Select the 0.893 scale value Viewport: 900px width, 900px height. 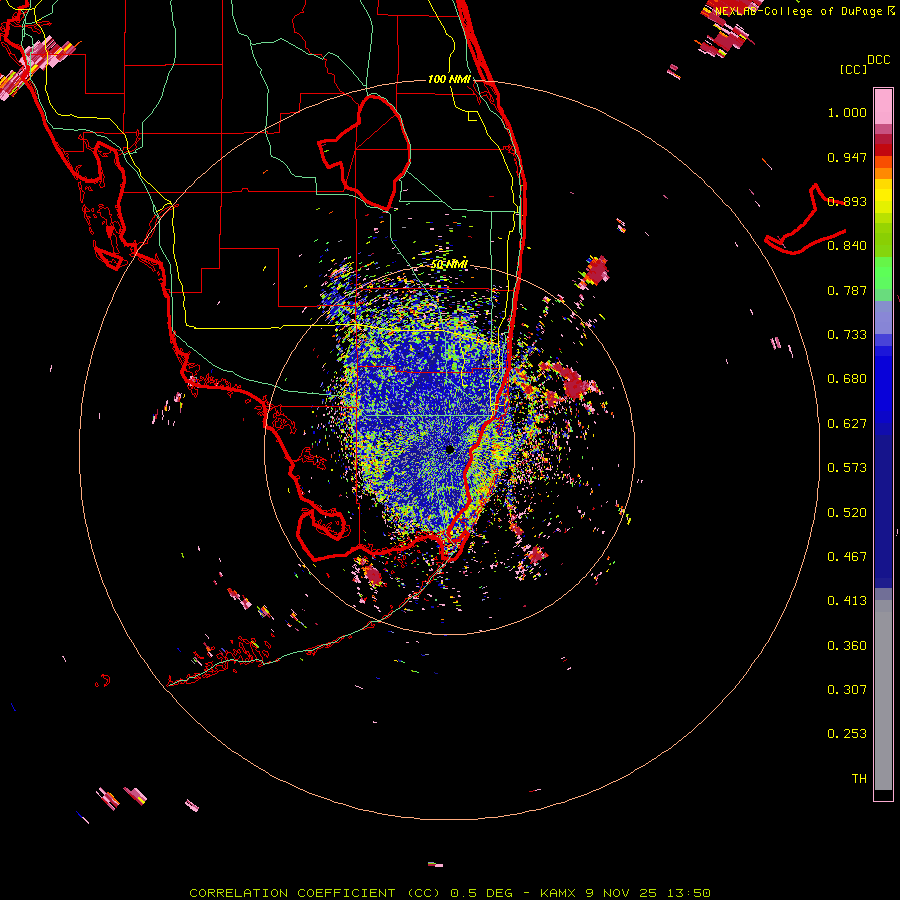(x=847, y=201)
